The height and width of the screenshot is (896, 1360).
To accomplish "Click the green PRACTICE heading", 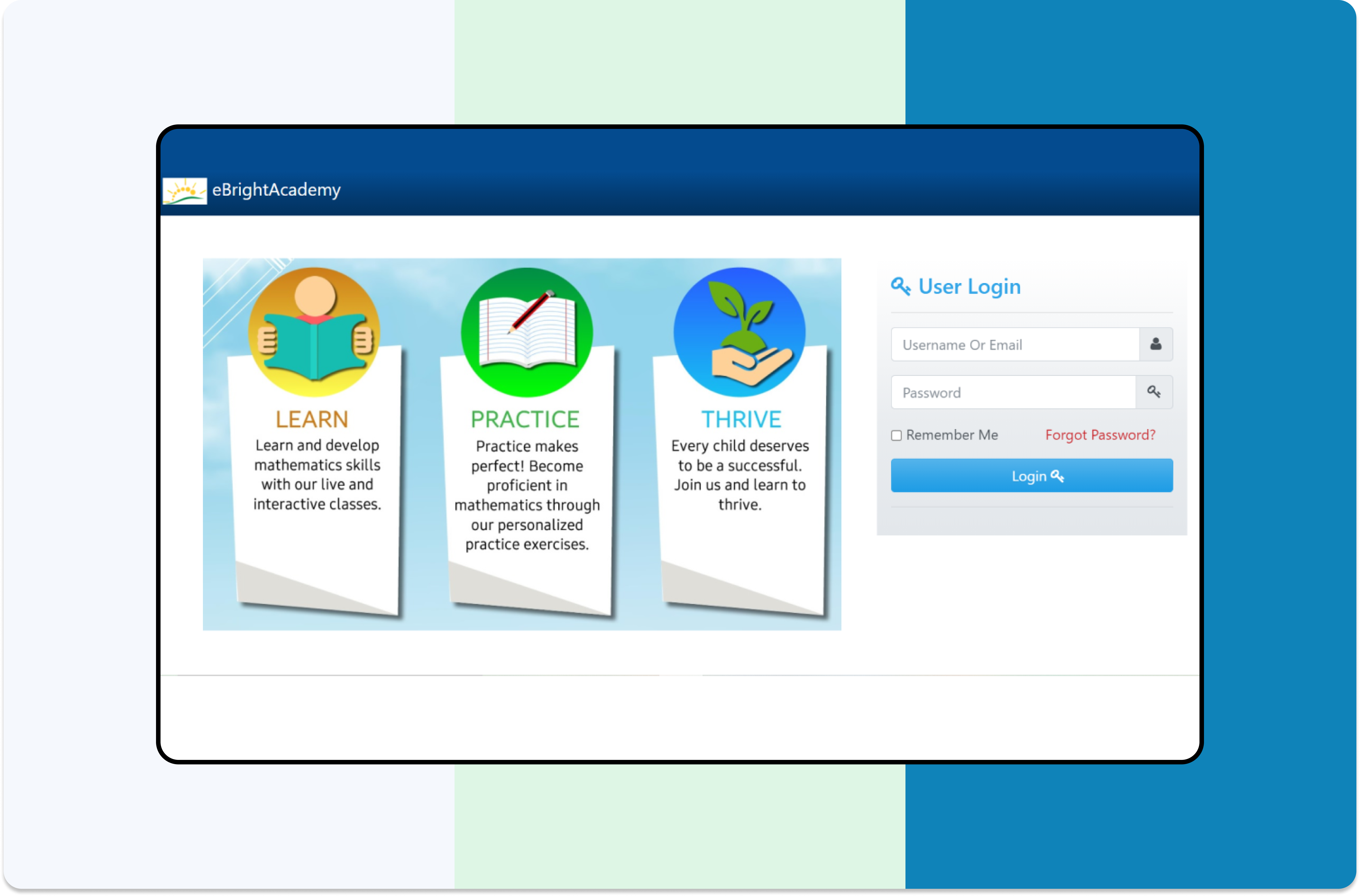I will coord(525,419).
